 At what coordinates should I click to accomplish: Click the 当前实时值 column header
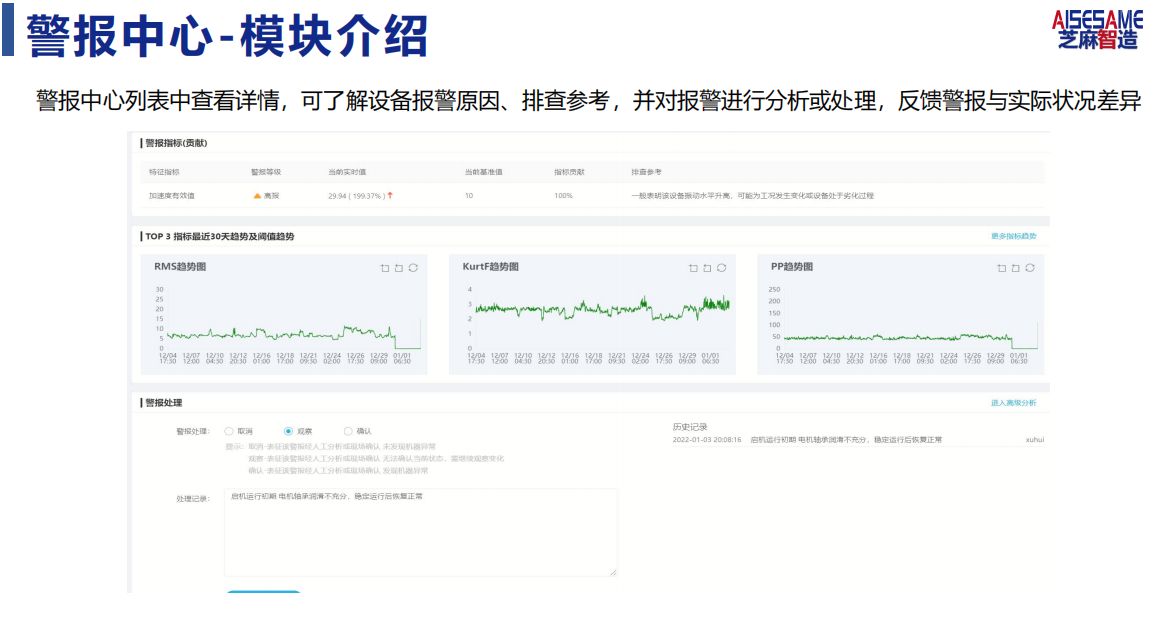pos(347,172)
